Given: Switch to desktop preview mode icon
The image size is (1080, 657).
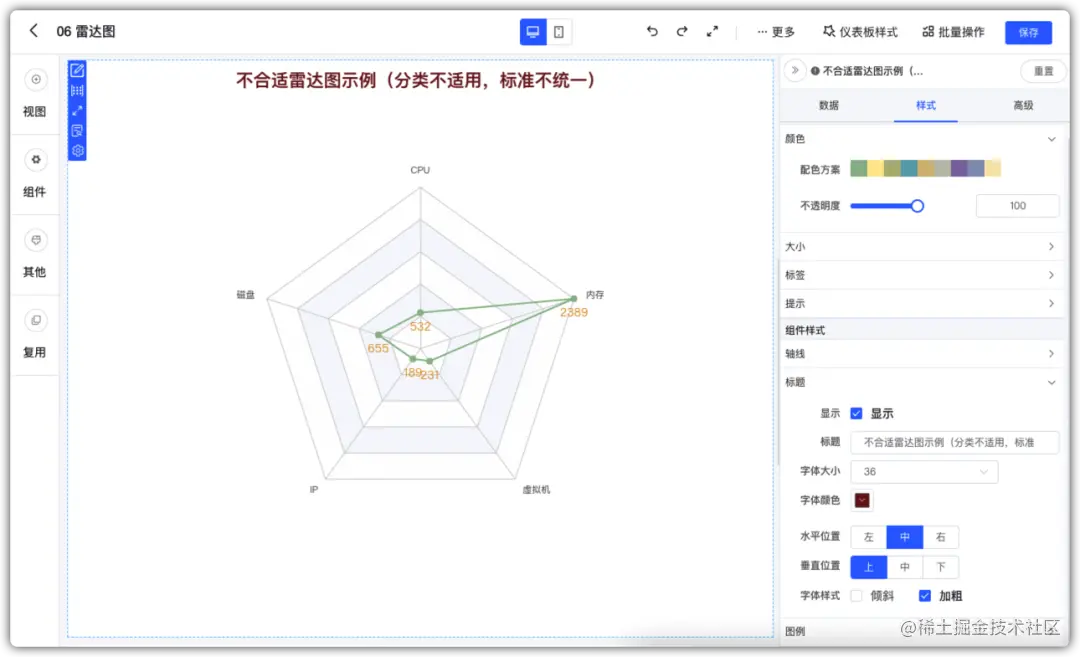Looking at the screenshot, I should 532,31.
